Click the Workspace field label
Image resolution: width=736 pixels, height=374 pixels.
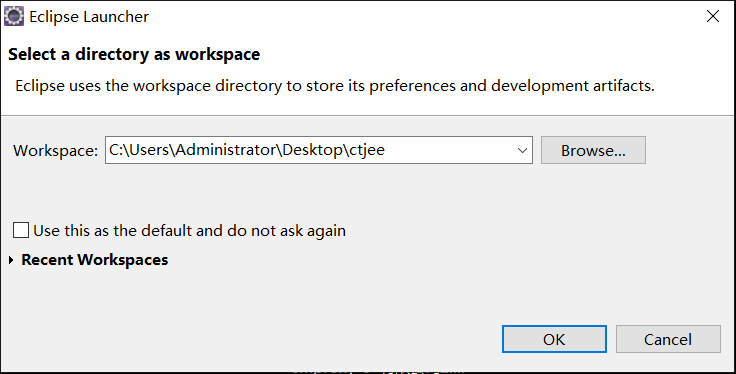pos(55,151)
